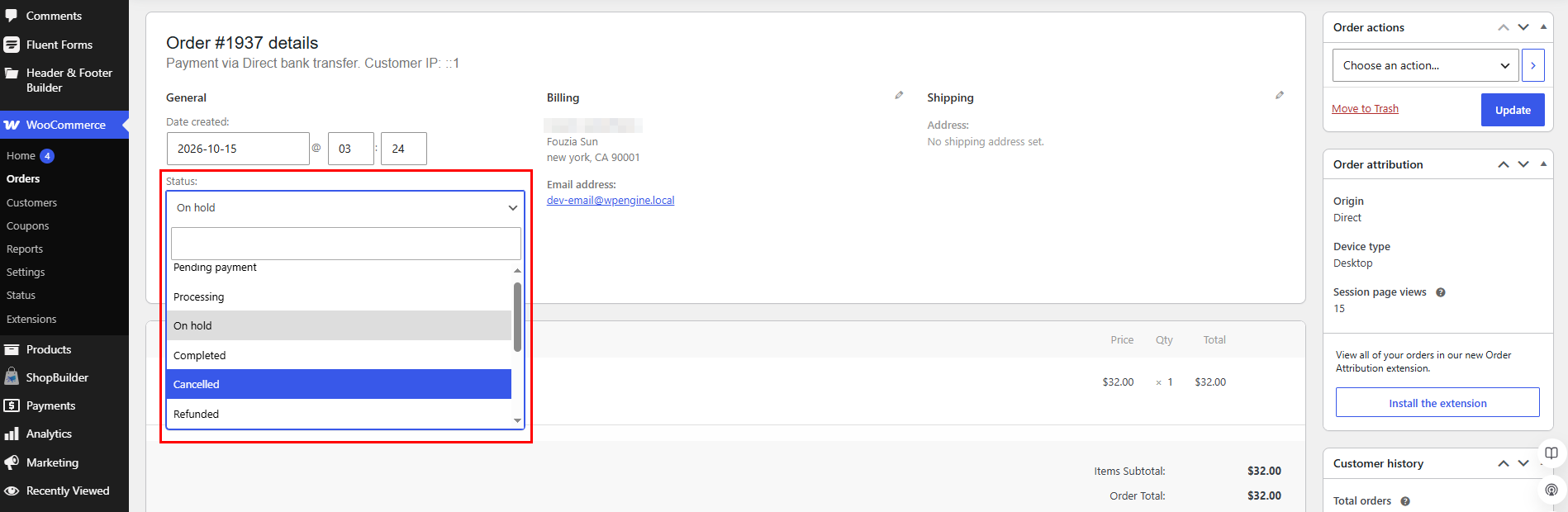Click the Payments dollar icon
Image resolution: width=1568 pixels, height=512 pixels.
12,405
